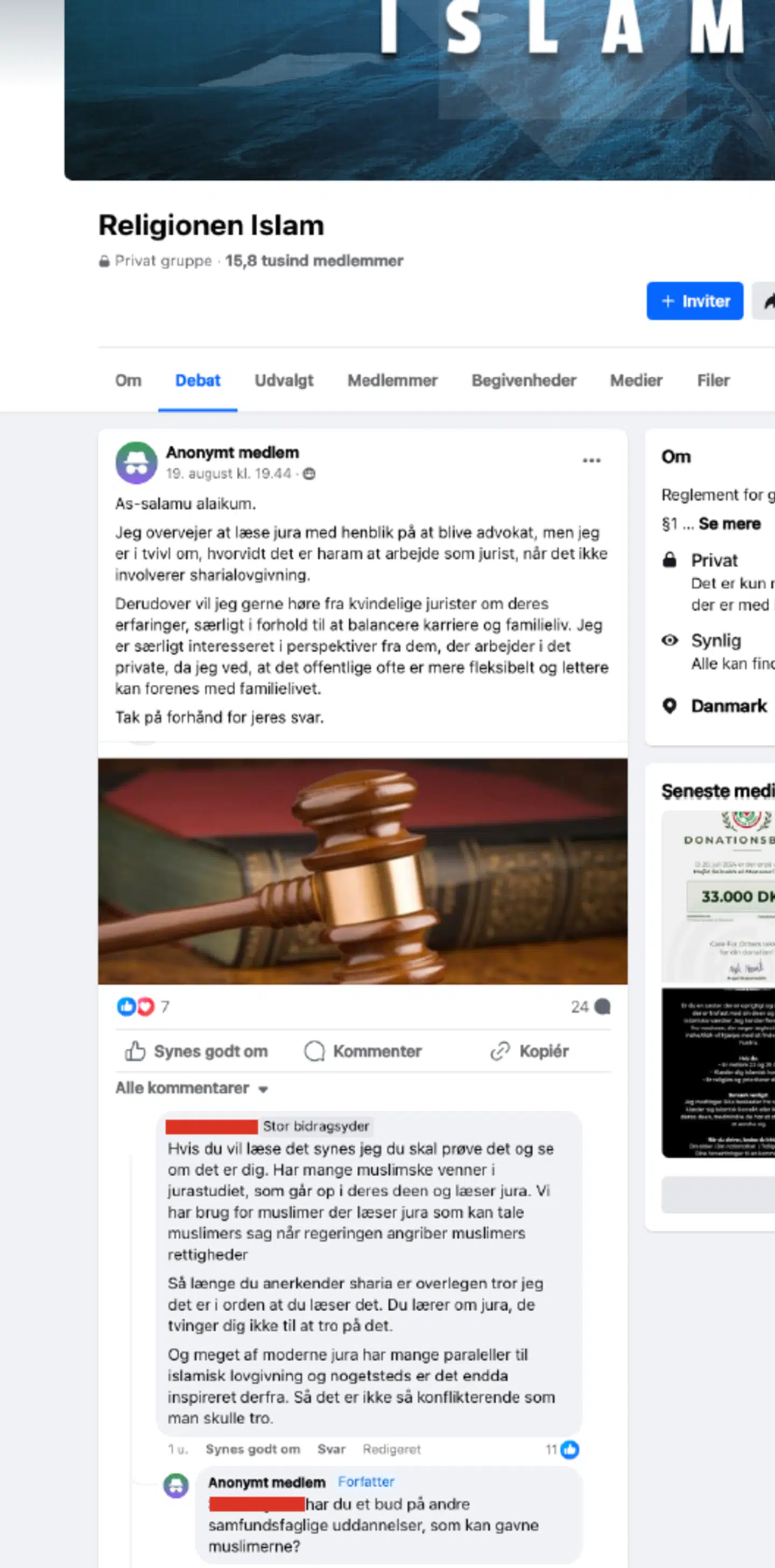
Task: Toggle Synes godt om under first comment
Action: (252, 1449)
